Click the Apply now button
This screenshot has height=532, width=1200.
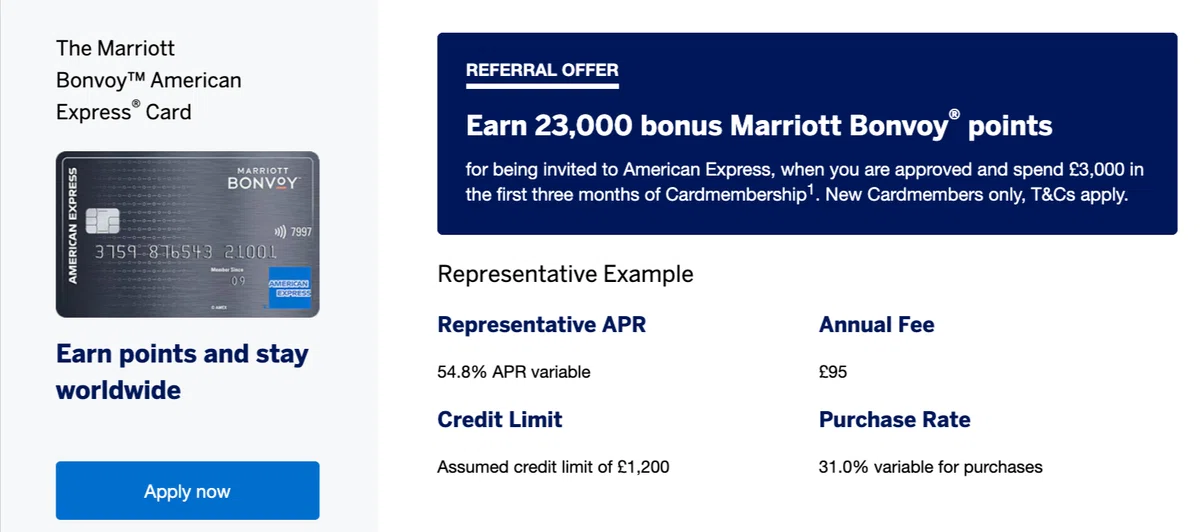point(187,491)
